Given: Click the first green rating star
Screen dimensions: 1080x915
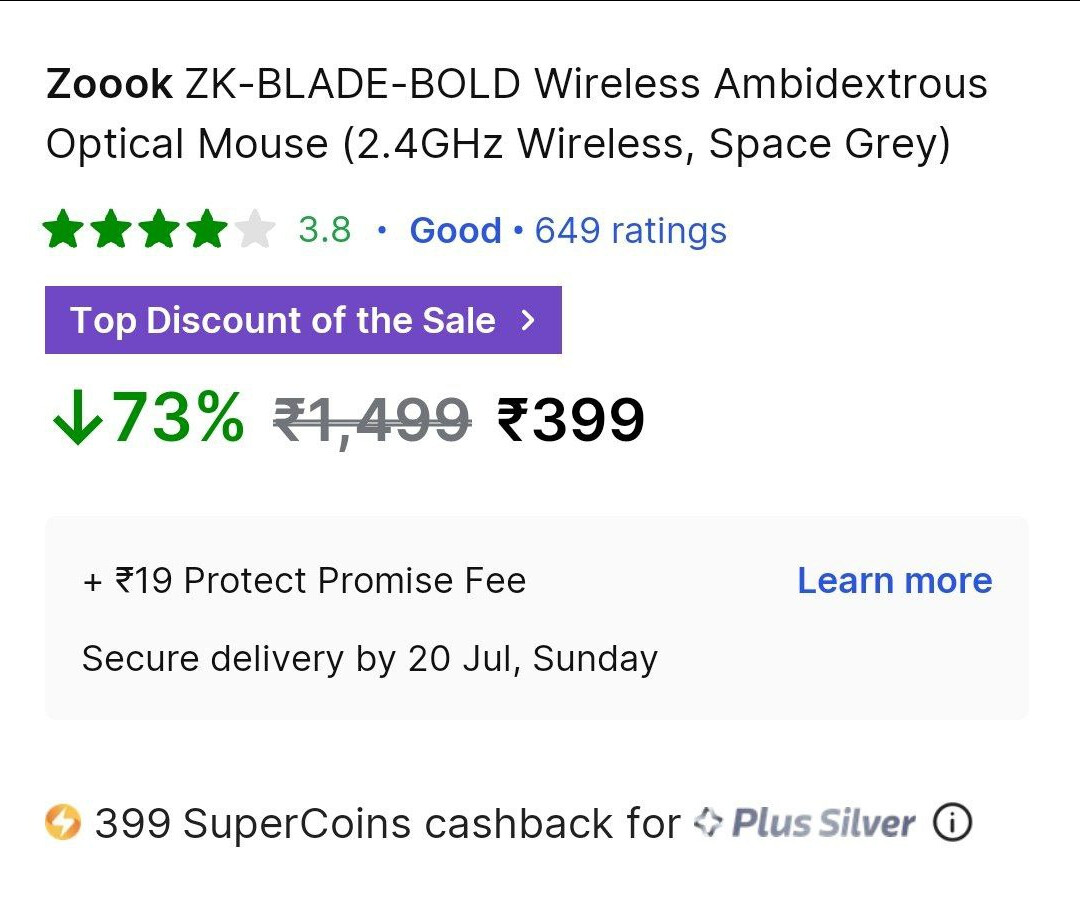Looking at the screenshot, I should 63,229.
